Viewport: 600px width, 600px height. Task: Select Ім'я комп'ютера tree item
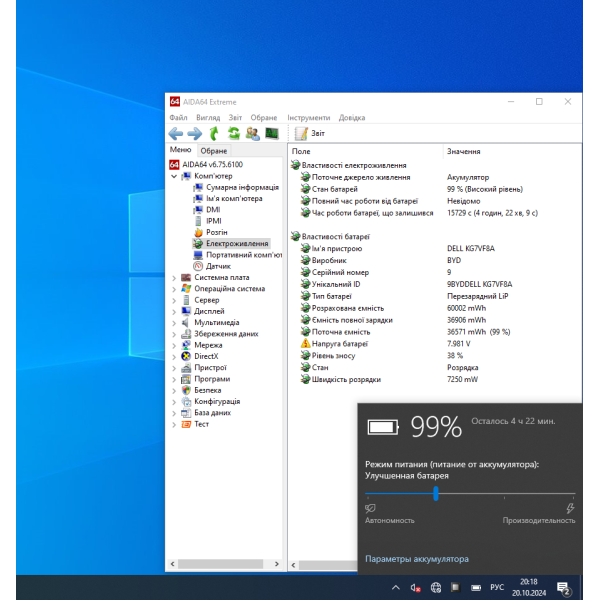click(234, 199)
